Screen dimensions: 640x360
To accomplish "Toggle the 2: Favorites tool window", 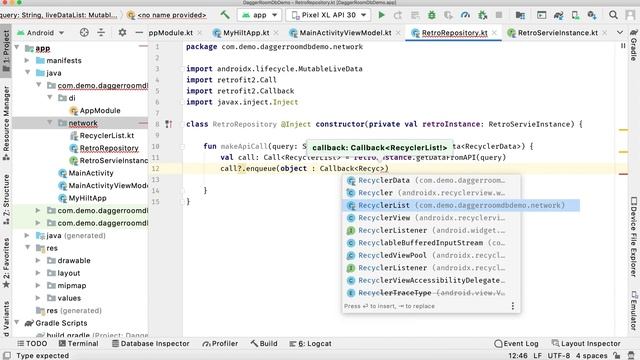I will (x=6, y=262).
